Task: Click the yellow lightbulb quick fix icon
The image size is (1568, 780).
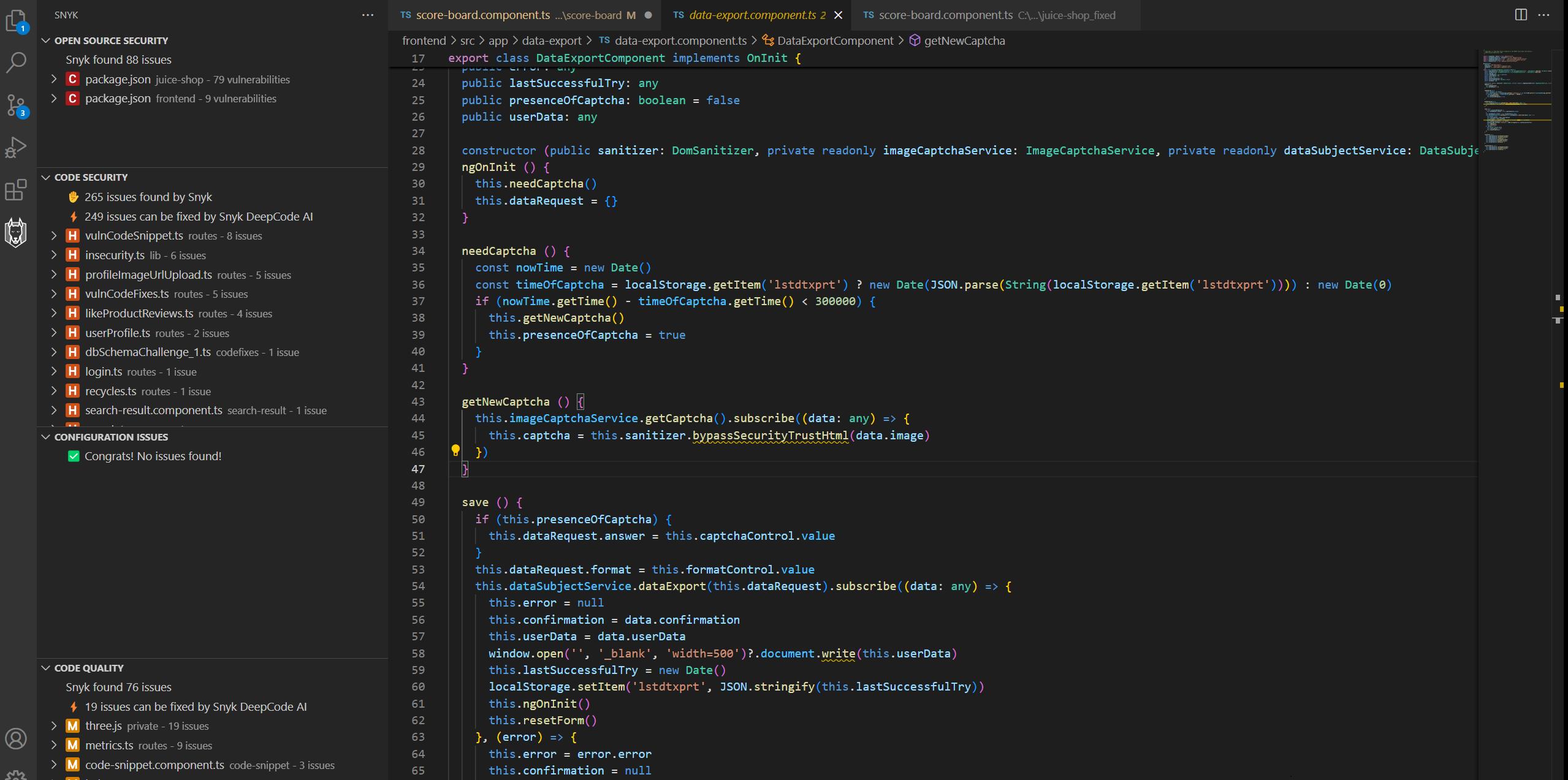Action: tap(455, 451)
